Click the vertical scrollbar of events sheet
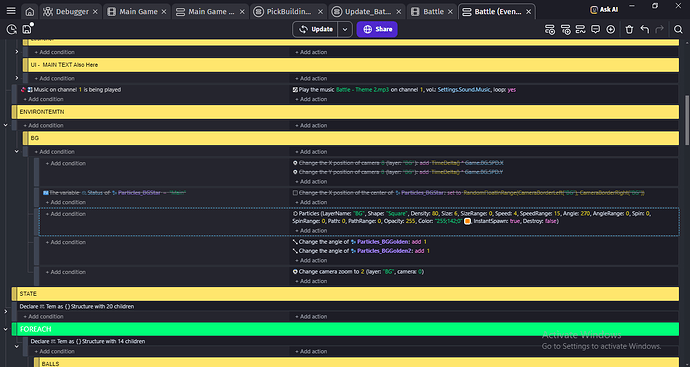The height and width of the screenshot is (367, 690). point(686,120)
